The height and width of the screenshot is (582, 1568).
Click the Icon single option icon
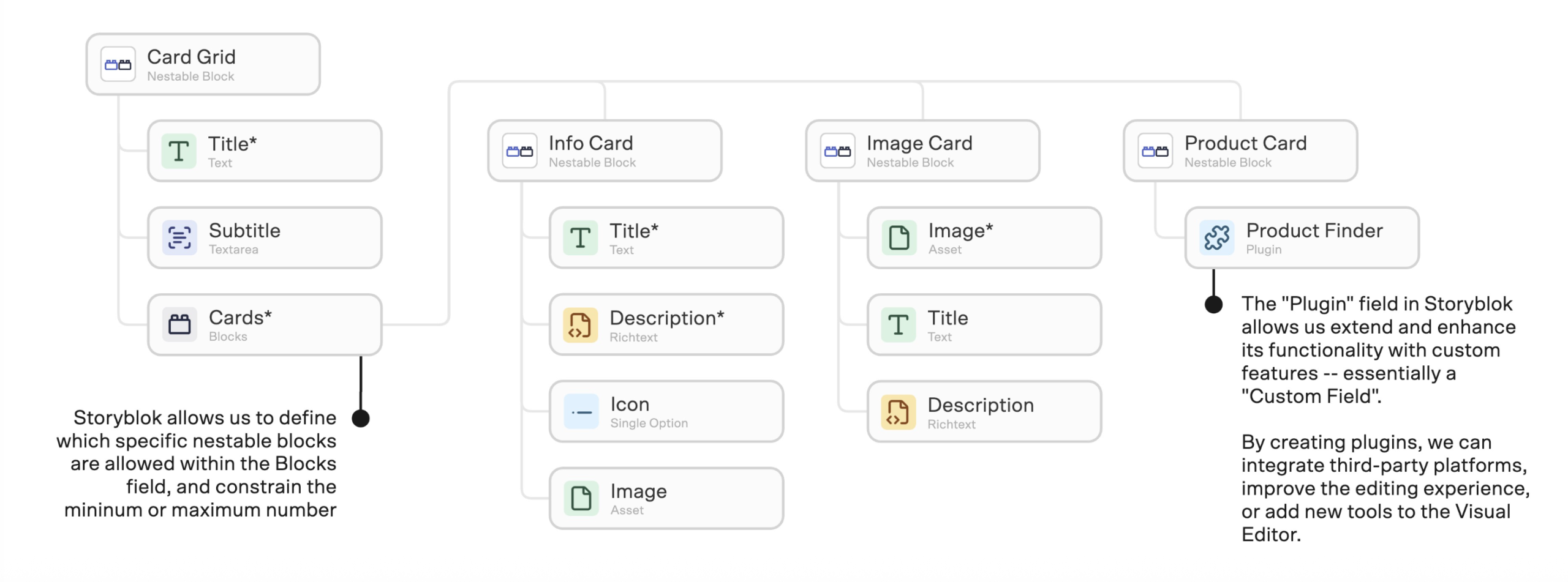tap(581, 411)
